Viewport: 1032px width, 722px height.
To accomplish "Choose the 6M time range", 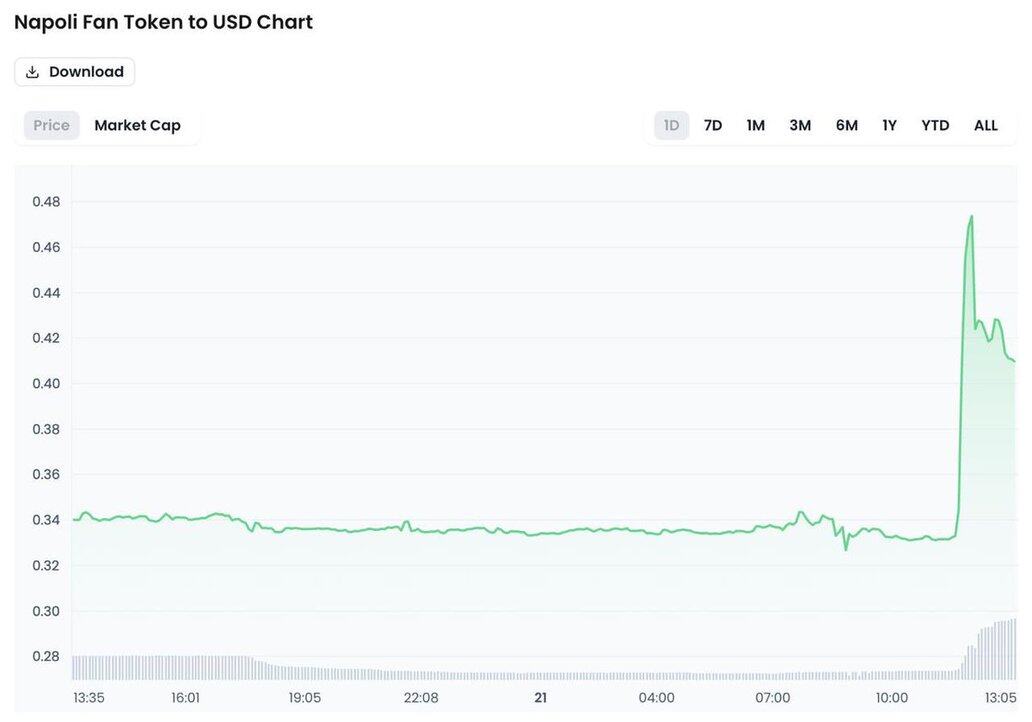I will [x=847, y=125].
